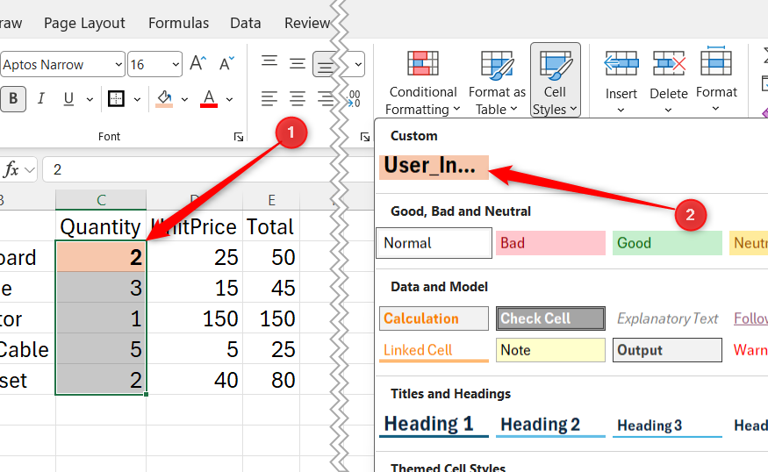The width and height of the screenshot is (768, 472).
Task: Switch to the Page Layout tab
Action: 84,23
